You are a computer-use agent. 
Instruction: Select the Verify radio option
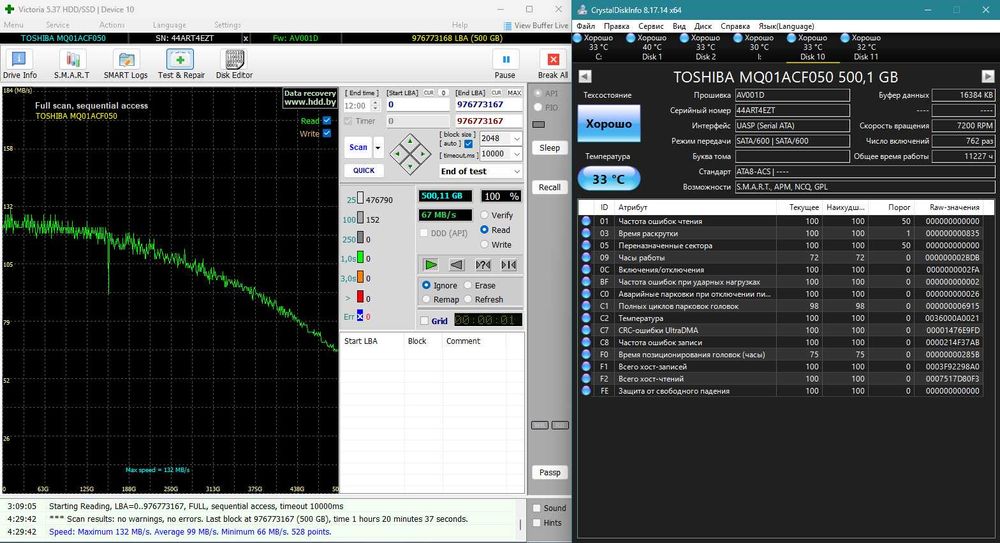(485, 215)
